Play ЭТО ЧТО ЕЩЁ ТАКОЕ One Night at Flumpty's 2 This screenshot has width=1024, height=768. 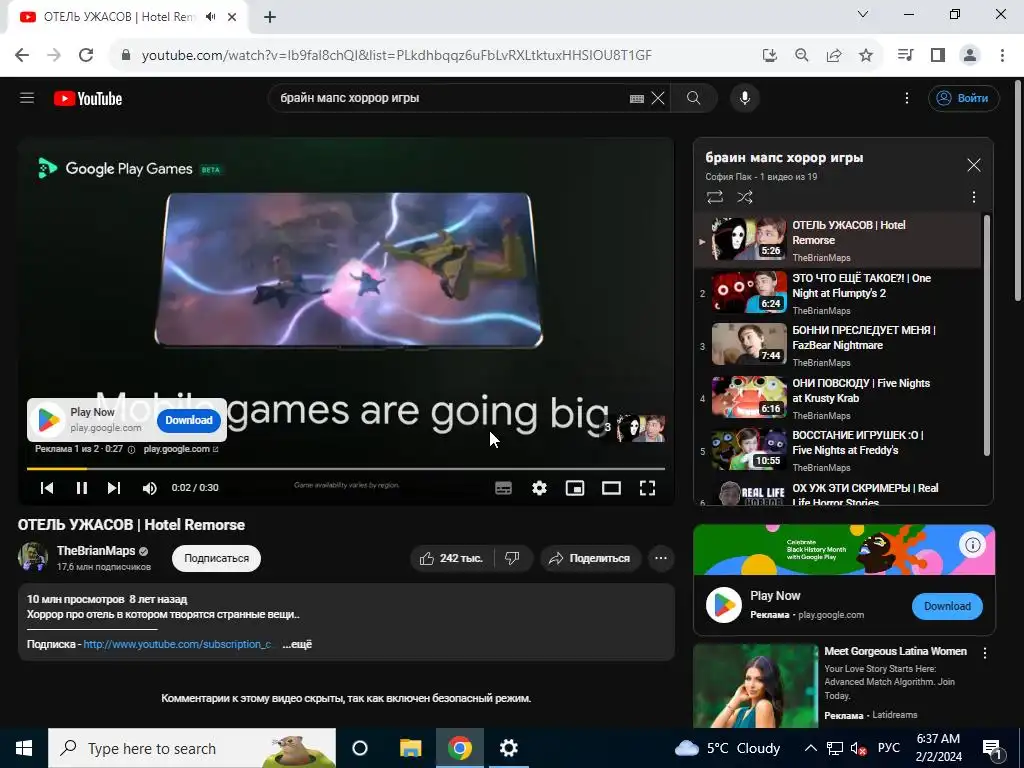[838, 293]
